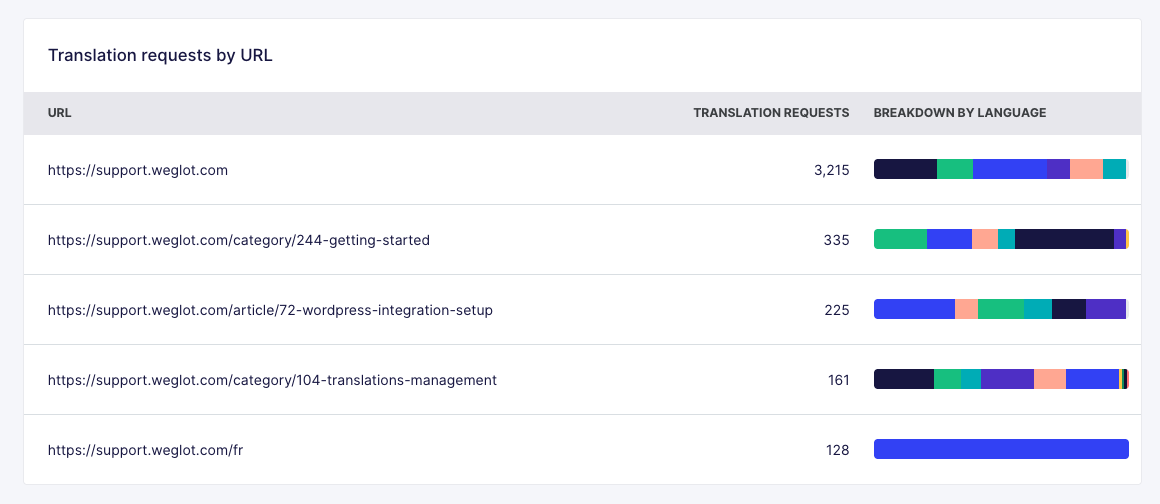Click the salmon segment in the first row bar
The height and width of the screenshot is (504, 1160).
click(x=1086, y=169)
